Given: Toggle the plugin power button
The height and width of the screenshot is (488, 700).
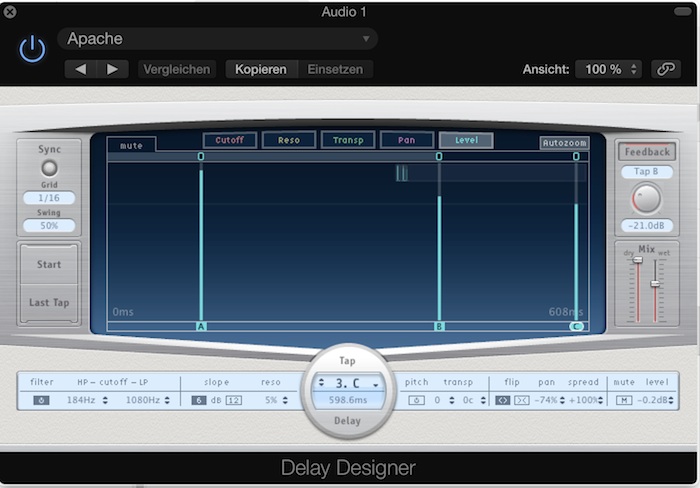Looking at the screenshot, I should tap(32, 50).
